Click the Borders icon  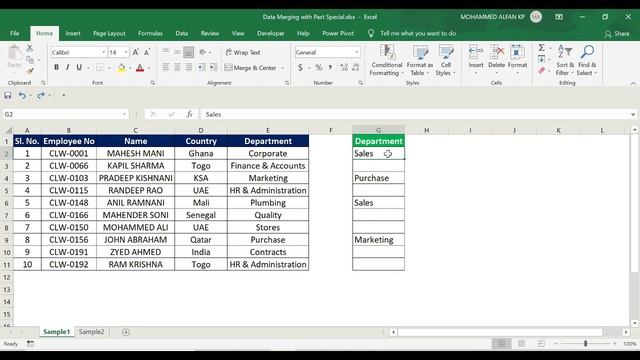(100, 67)
